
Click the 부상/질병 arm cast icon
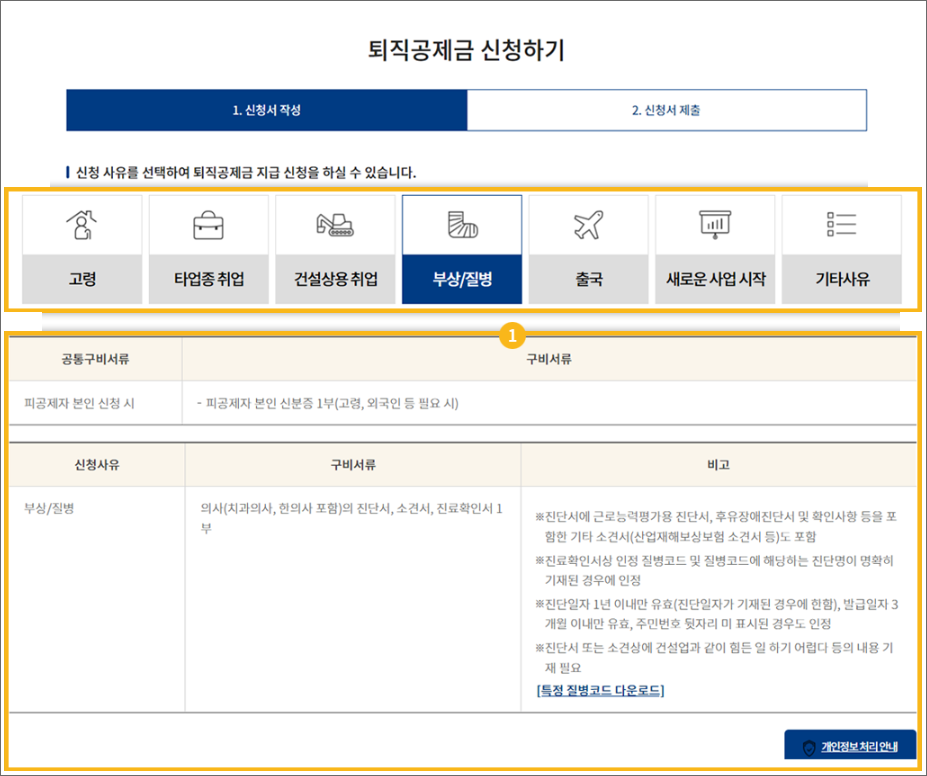pyautogui.click(x=462, y=222)
